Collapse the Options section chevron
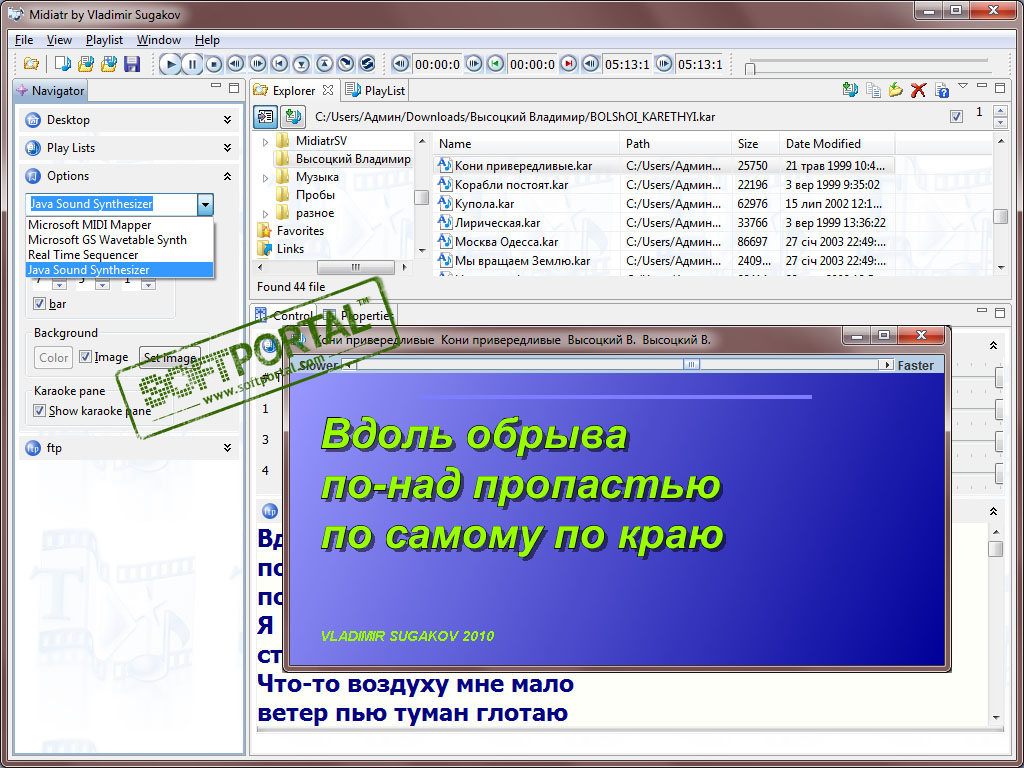 tap(227, 176)
